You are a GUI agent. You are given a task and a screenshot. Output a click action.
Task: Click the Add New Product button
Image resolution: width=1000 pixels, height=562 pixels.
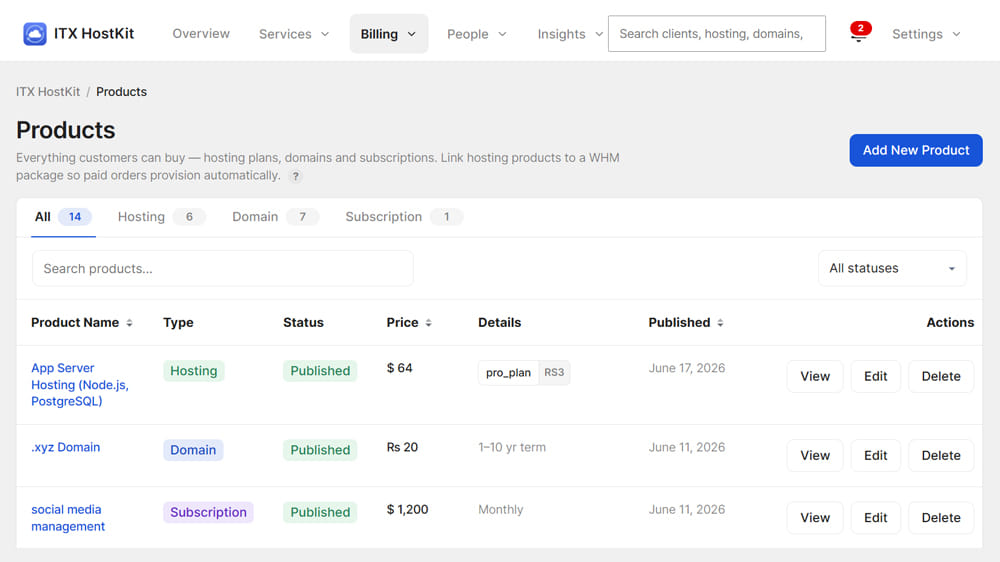916,151
